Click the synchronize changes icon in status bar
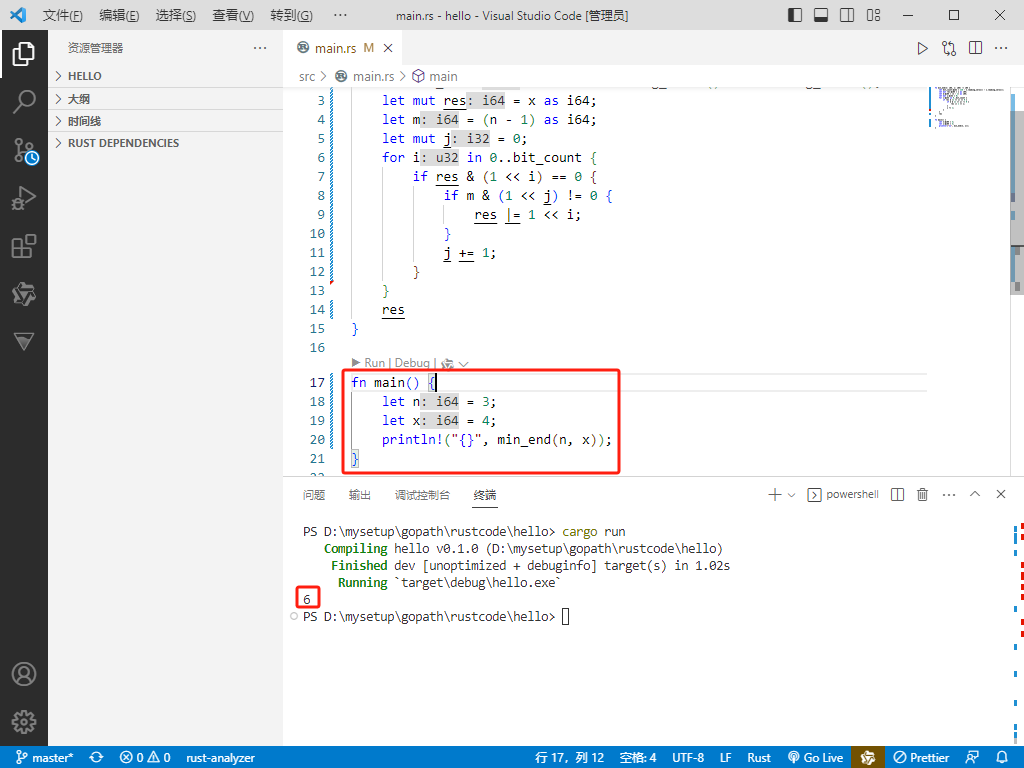The width and height of the screenshot is (1024, 768). point(97,758)
